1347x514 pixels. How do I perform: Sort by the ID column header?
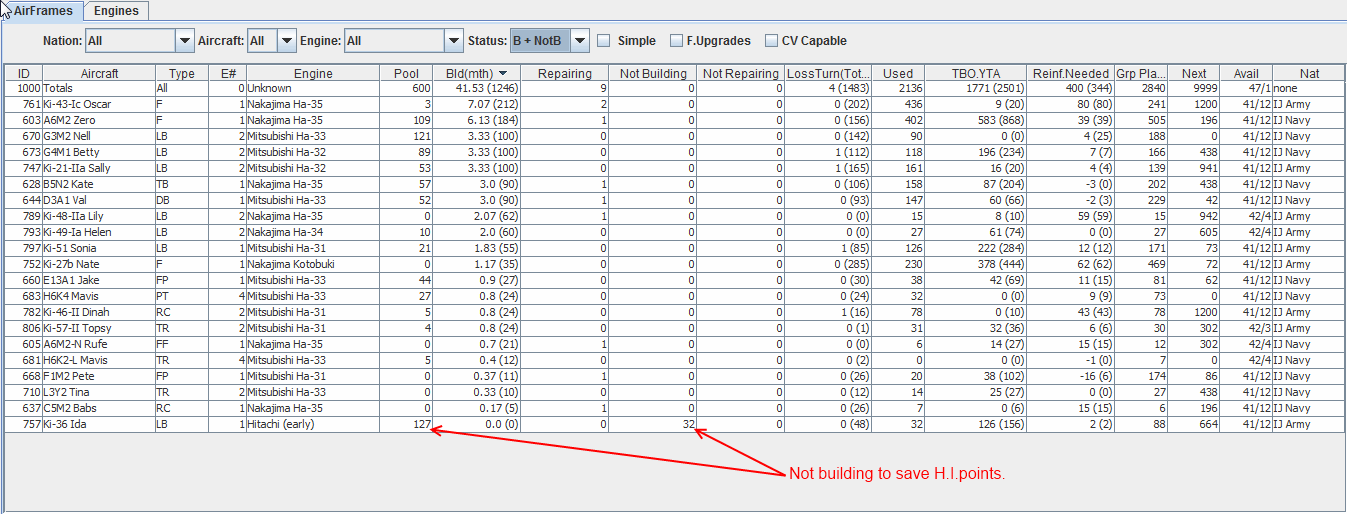pyautogui.click(x=24, y=73)
